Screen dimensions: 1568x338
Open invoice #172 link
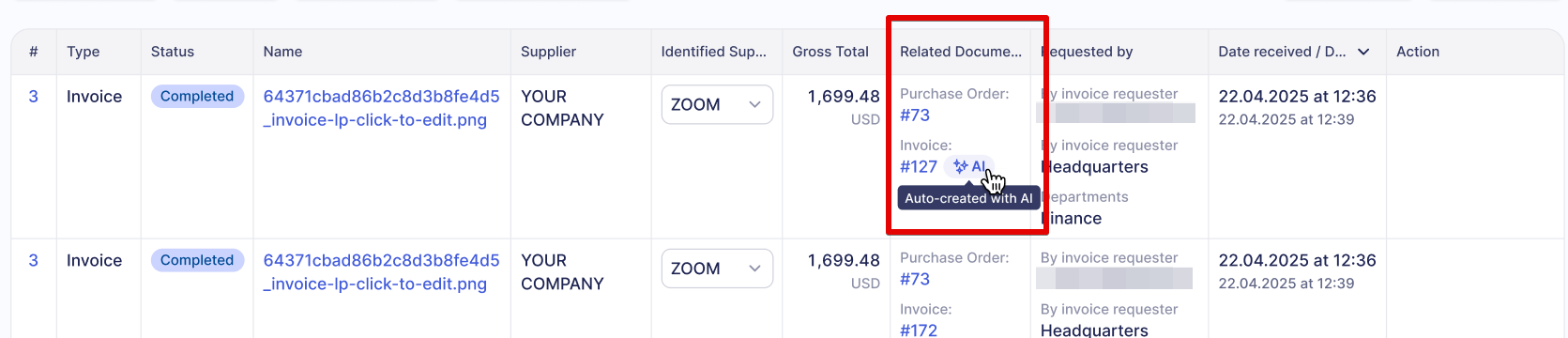pyautogui.click(x=919, y=330)
